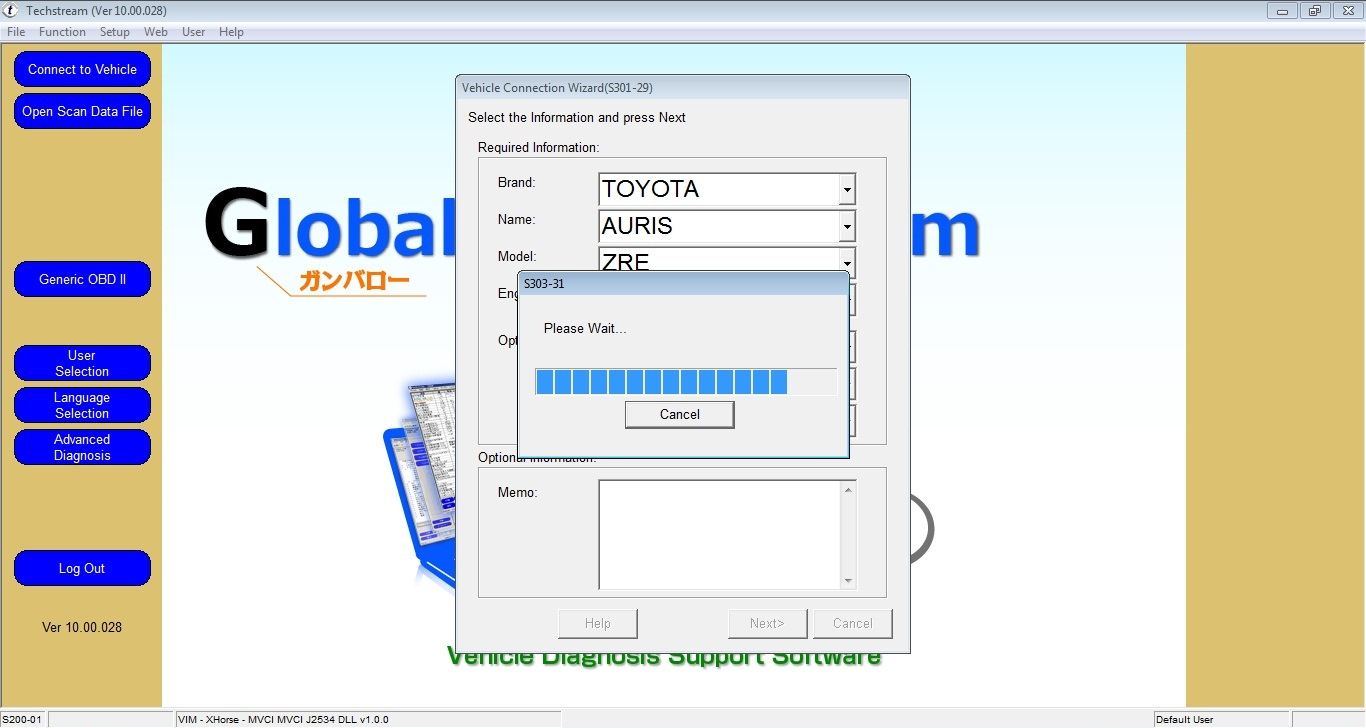Open the Help menu
The image size is (1366, 728).
point(231,32)
